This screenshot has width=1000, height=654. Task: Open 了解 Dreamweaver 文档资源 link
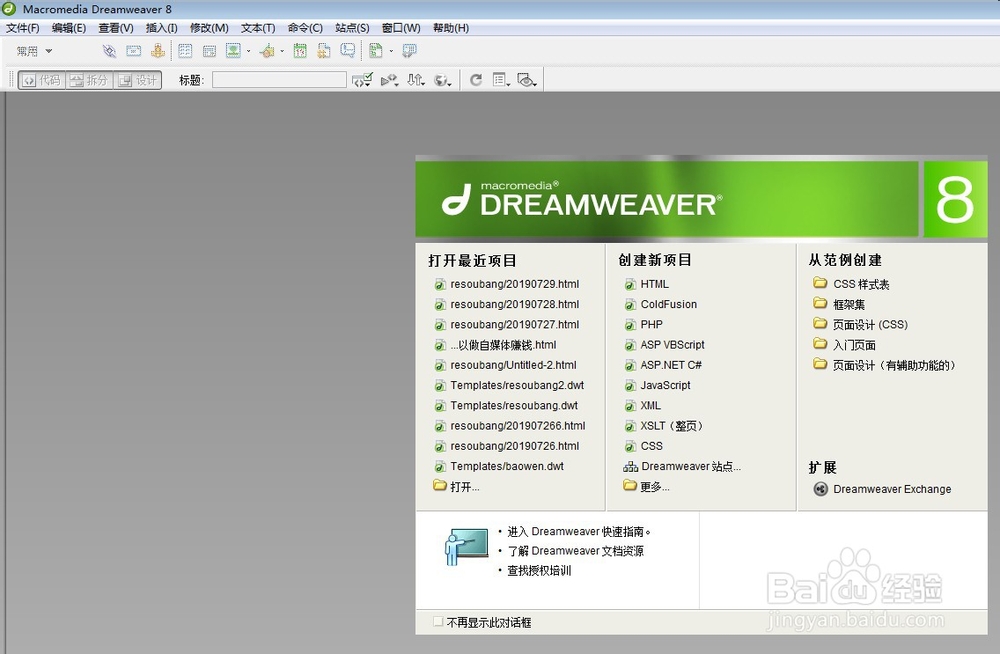pyautogui.click(x=575, y=551)
